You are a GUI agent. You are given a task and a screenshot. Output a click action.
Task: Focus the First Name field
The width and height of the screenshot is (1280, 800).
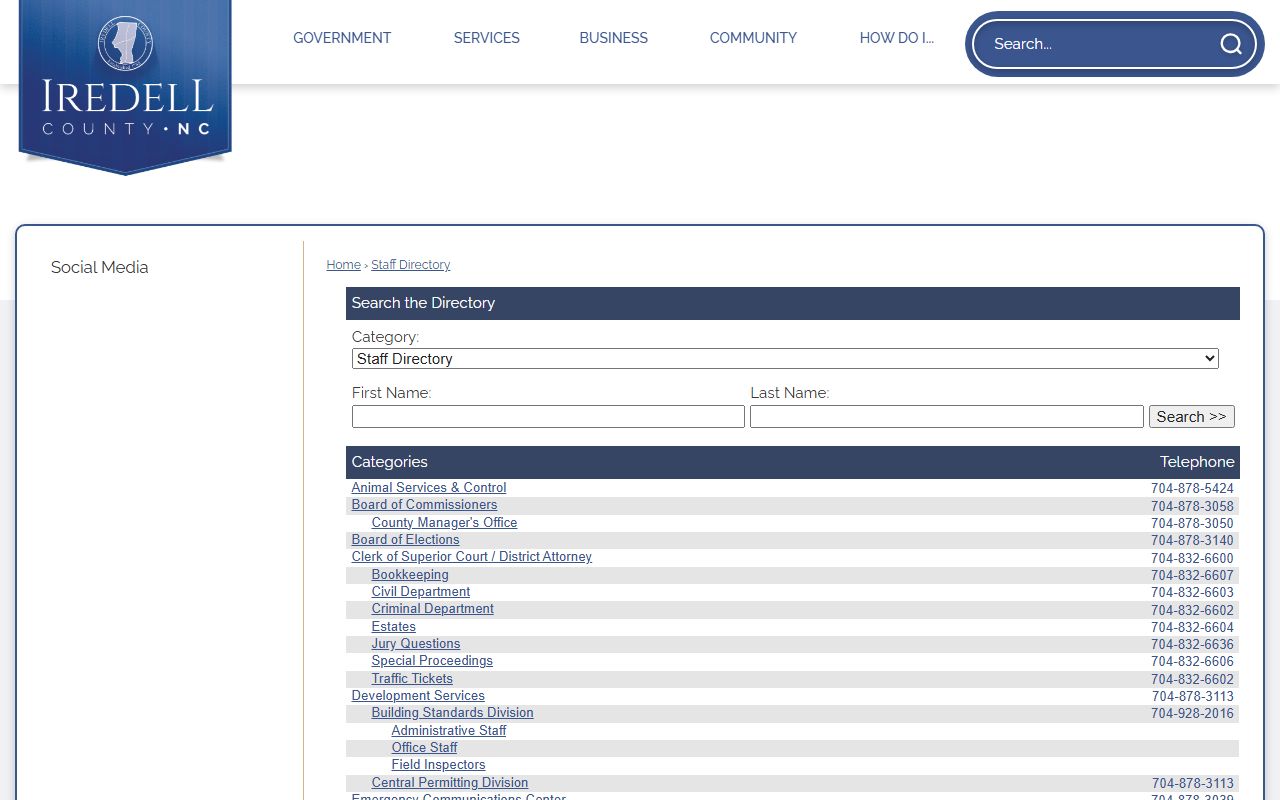click(548, 416)
